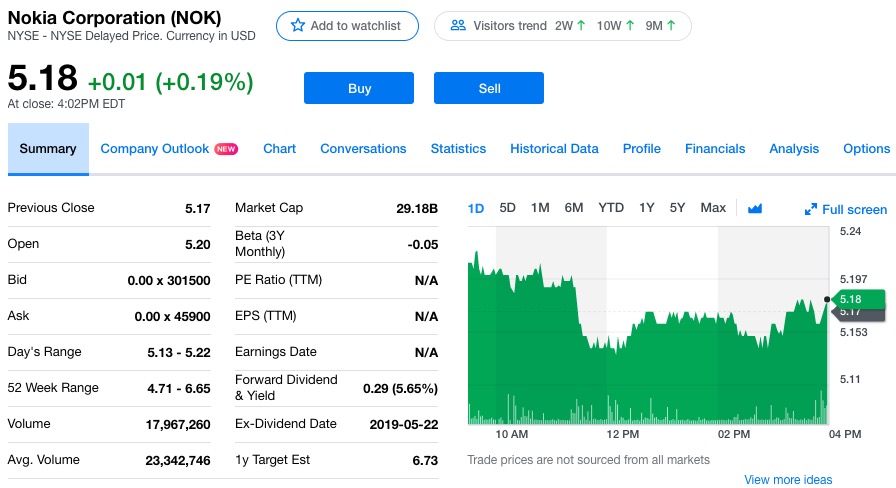Click the PE Ratio (TTM) label

tap(278, 280)
